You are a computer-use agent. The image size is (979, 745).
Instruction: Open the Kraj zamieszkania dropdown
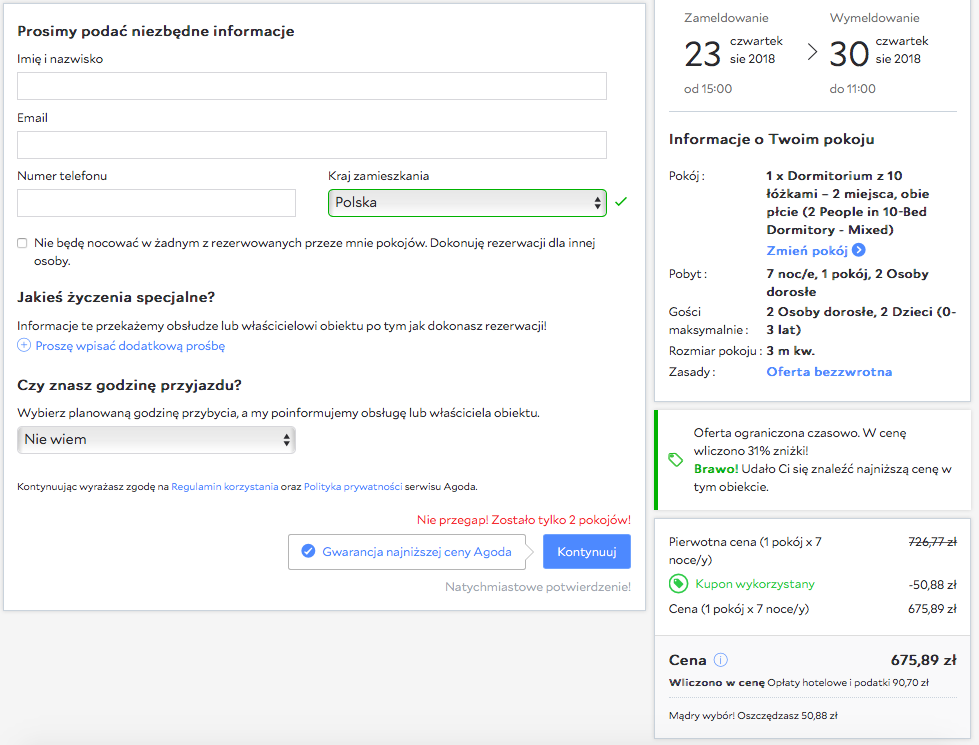tap(467, 203)
